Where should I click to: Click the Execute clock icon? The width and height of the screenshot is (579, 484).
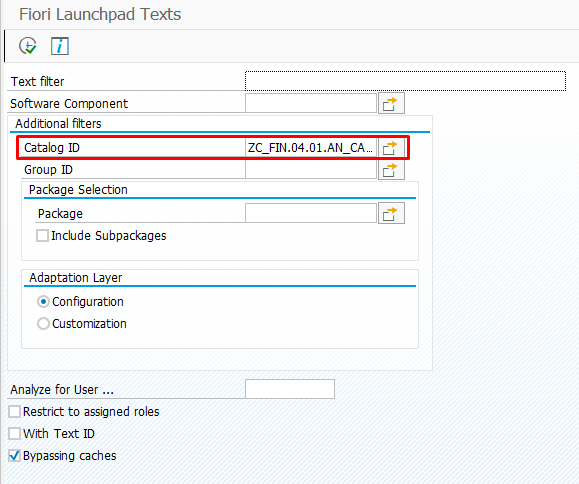[28, 46]
